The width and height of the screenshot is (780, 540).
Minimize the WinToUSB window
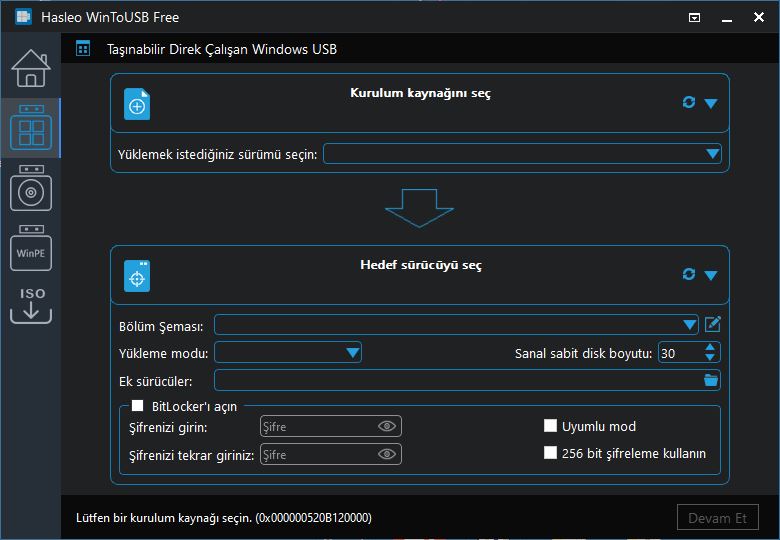click(x=727, y=18)
